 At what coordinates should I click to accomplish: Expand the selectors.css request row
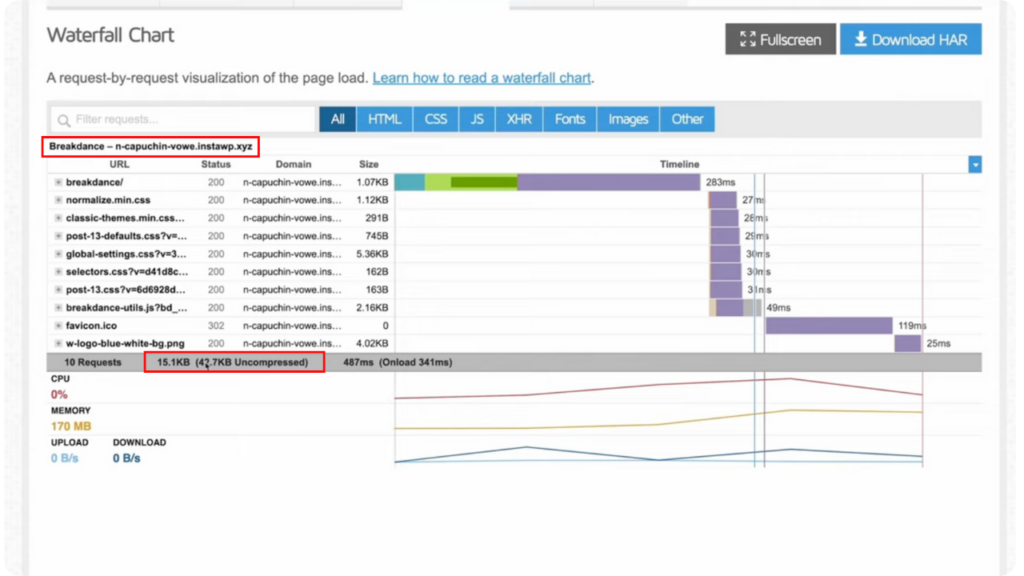click(58, 272)
